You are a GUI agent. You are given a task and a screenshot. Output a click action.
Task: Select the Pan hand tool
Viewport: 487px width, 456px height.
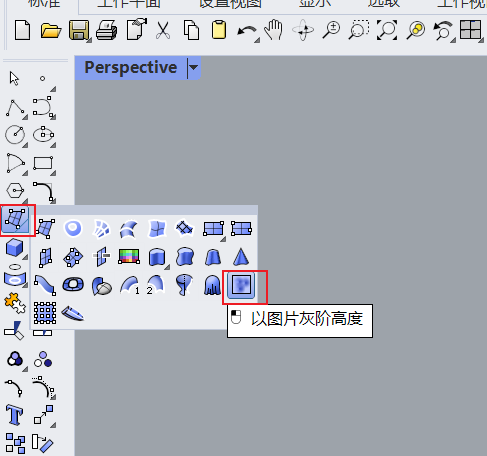pyautogui.click(x=274, y=30)
